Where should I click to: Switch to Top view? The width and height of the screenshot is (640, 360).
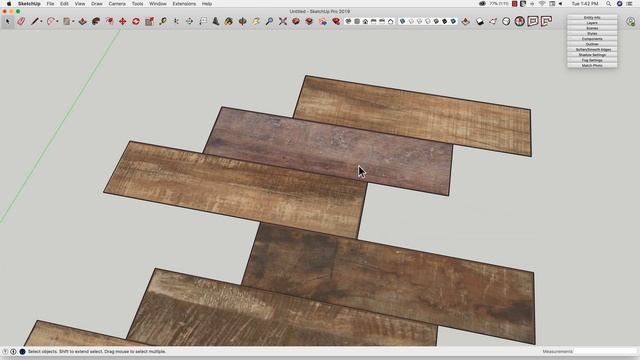coord(357,21)
